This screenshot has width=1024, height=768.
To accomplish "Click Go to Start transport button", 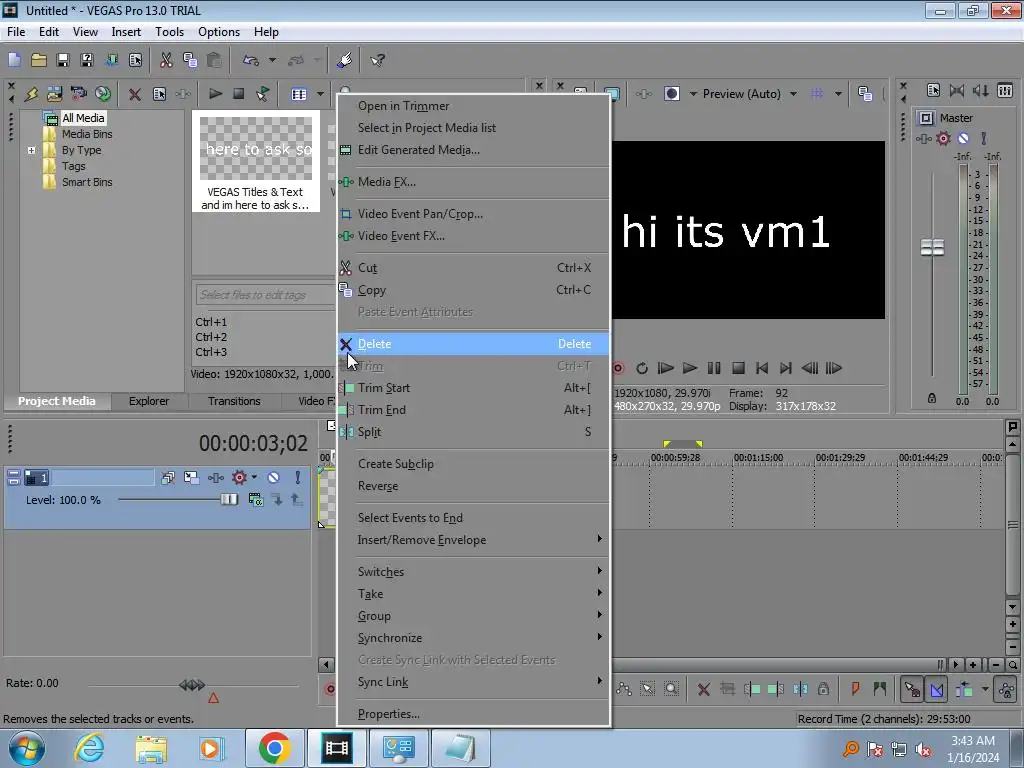I will (762, 368).
